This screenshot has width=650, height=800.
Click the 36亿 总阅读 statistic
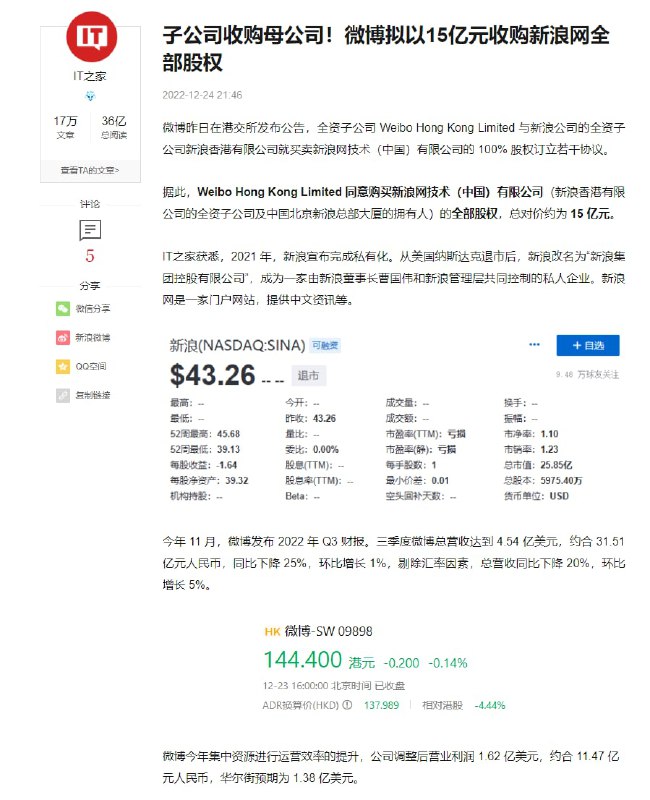(114, 127)
